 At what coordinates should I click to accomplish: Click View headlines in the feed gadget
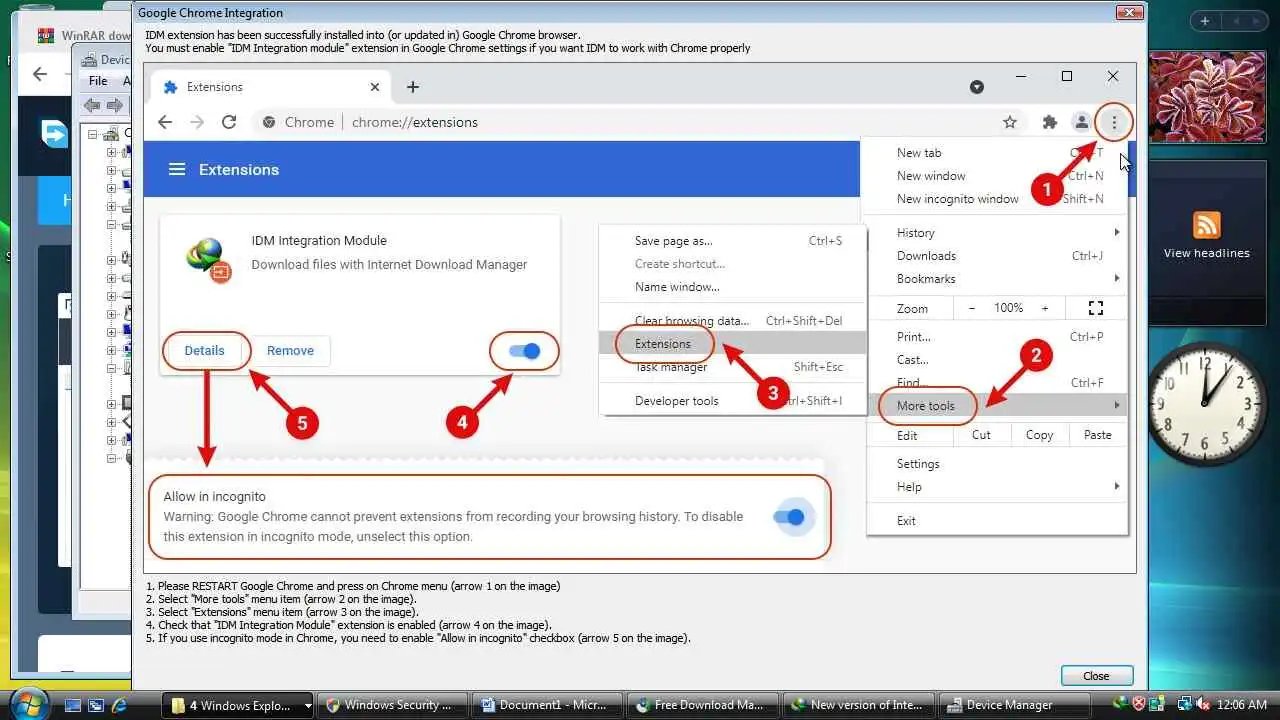[1206, 253]
